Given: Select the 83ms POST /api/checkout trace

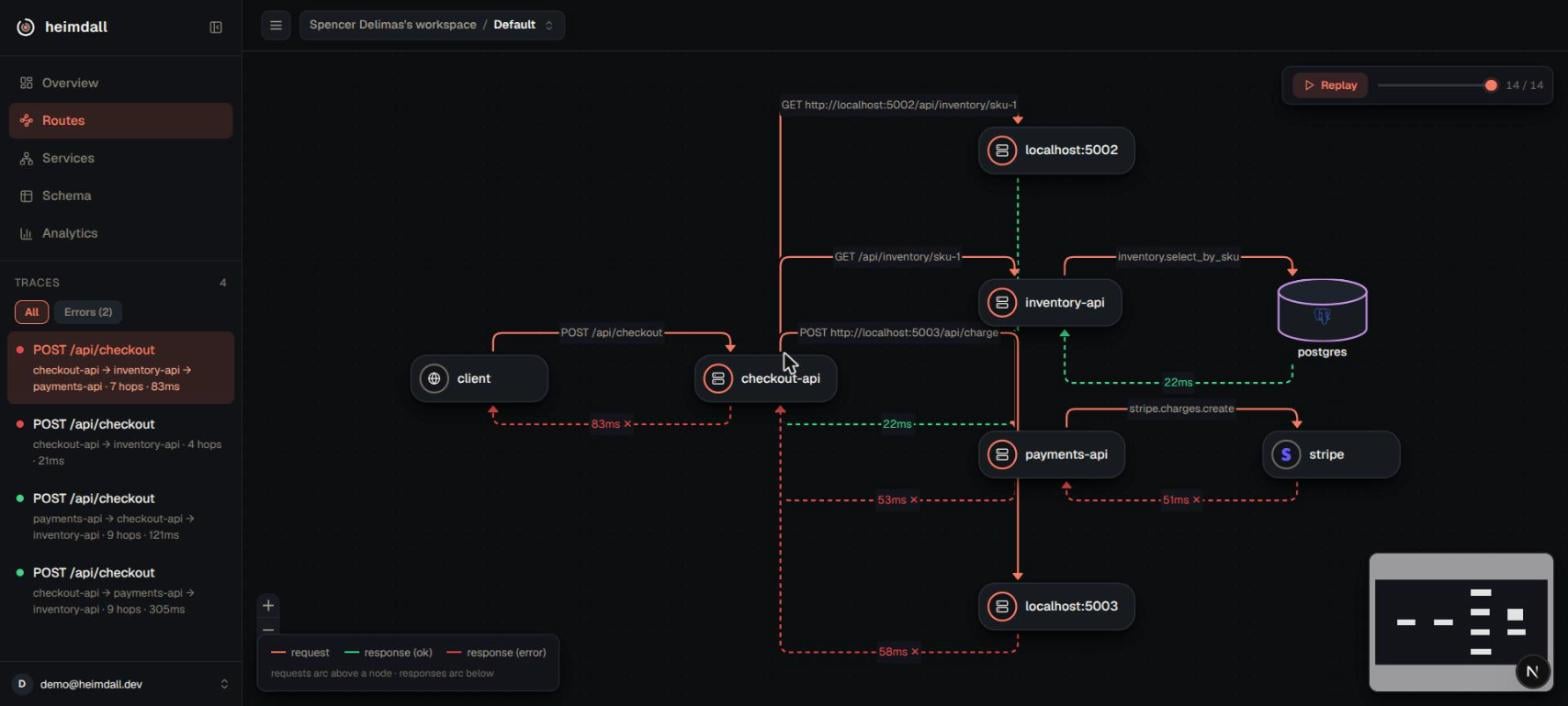Looking at the screenshot, I should point(121,368).
